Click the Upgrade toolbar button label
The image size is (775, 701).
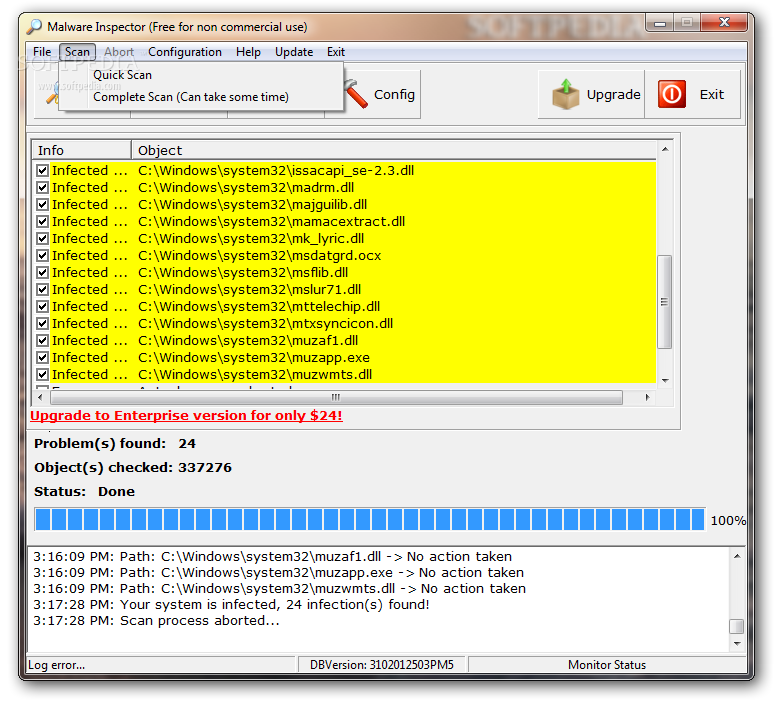pos(613,94)
